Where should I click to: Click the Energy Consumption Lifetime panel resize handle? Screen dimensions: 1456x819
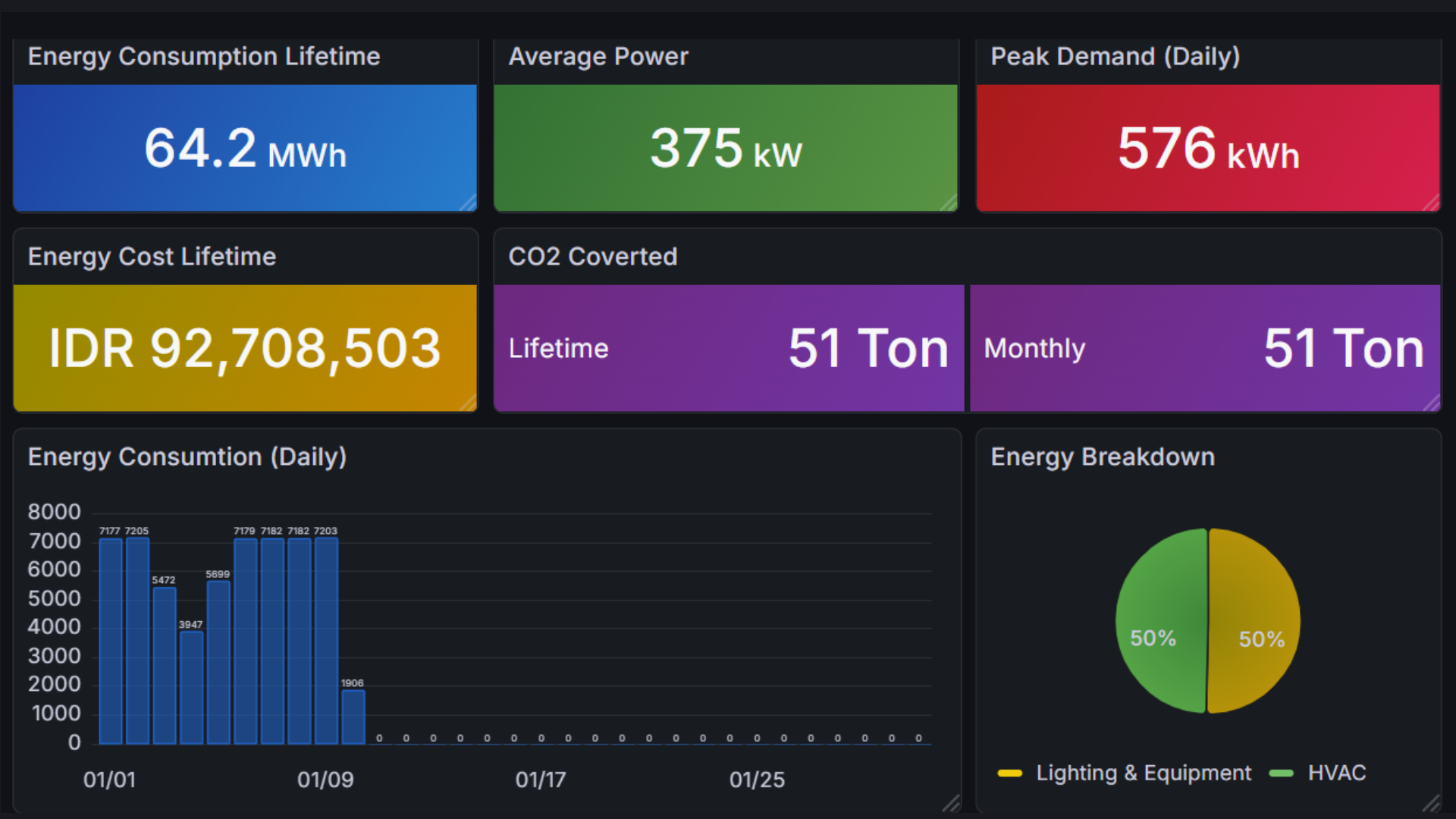pyautogui.click(x=469, y=203)
